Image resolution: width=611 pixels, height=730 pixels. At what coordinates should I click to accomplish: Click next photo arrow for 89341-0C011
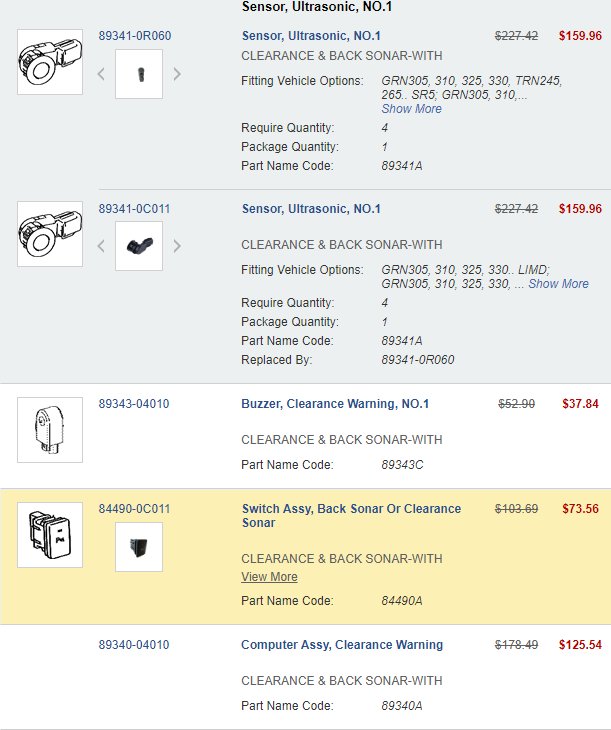177,246
